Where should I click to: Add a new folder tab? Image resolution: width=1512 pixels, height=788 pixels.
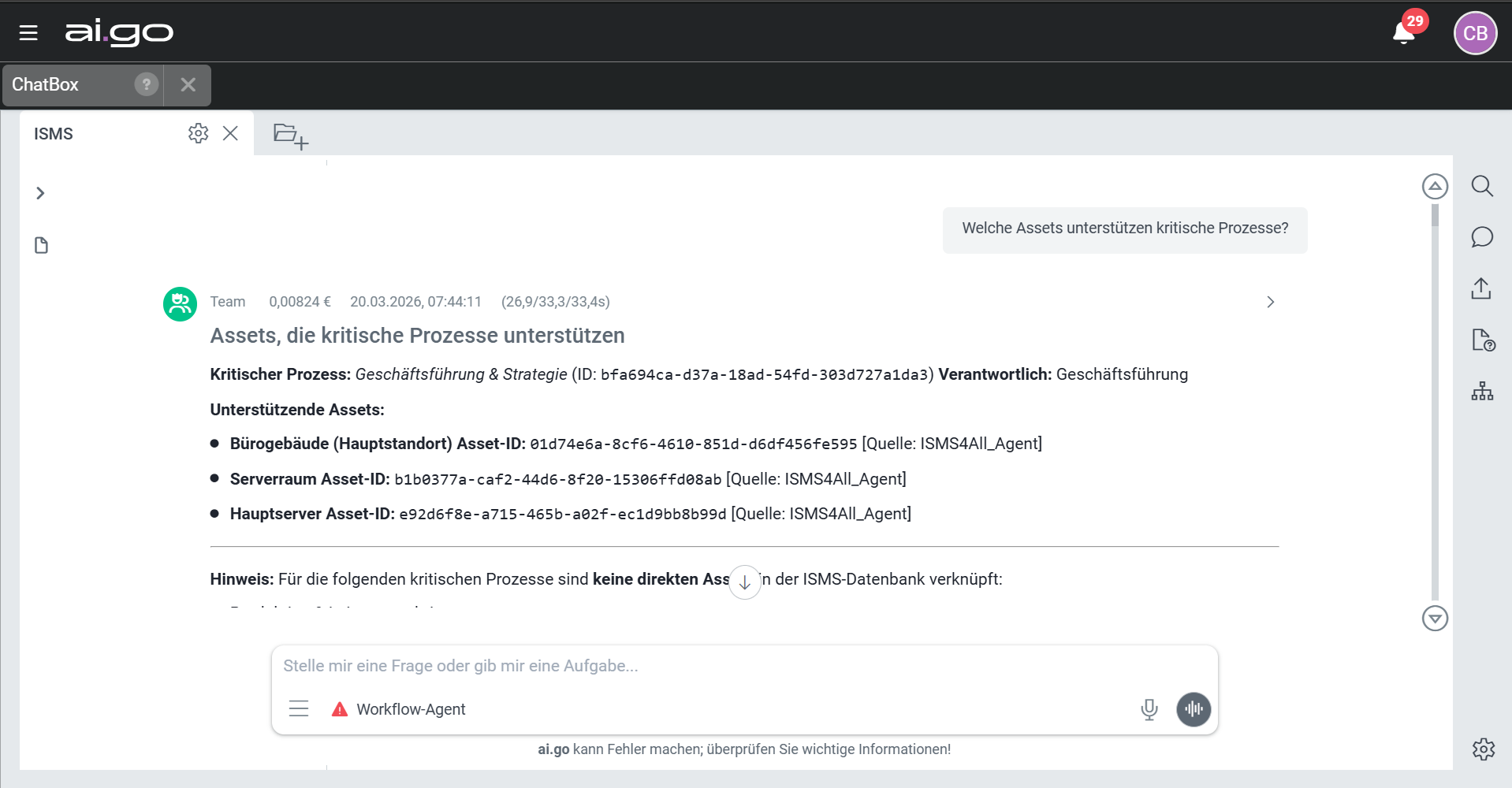pyautogui.click(x=290, y=136)
